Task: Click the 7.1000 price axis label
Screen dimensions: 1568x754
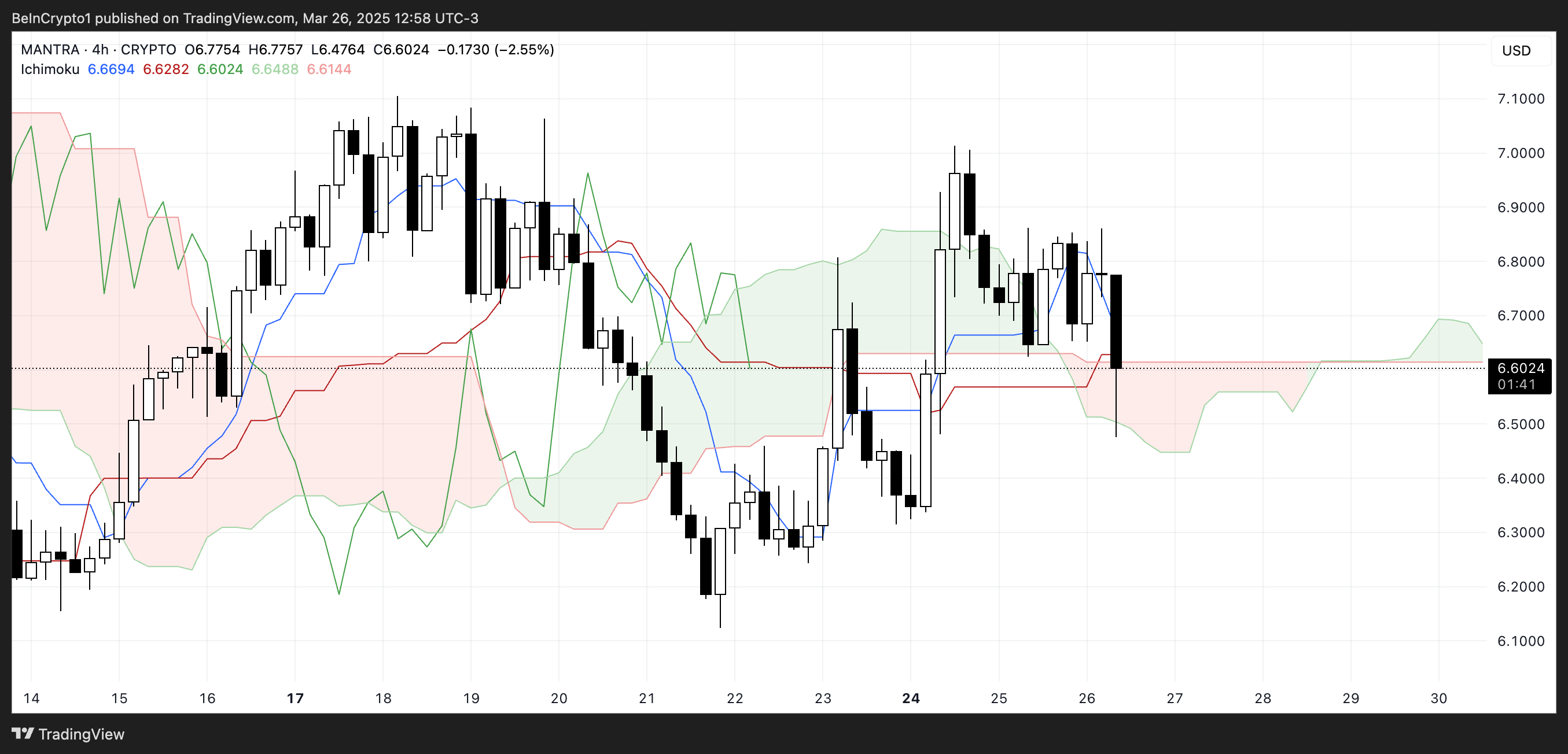Action: [x=1521, y=98]
